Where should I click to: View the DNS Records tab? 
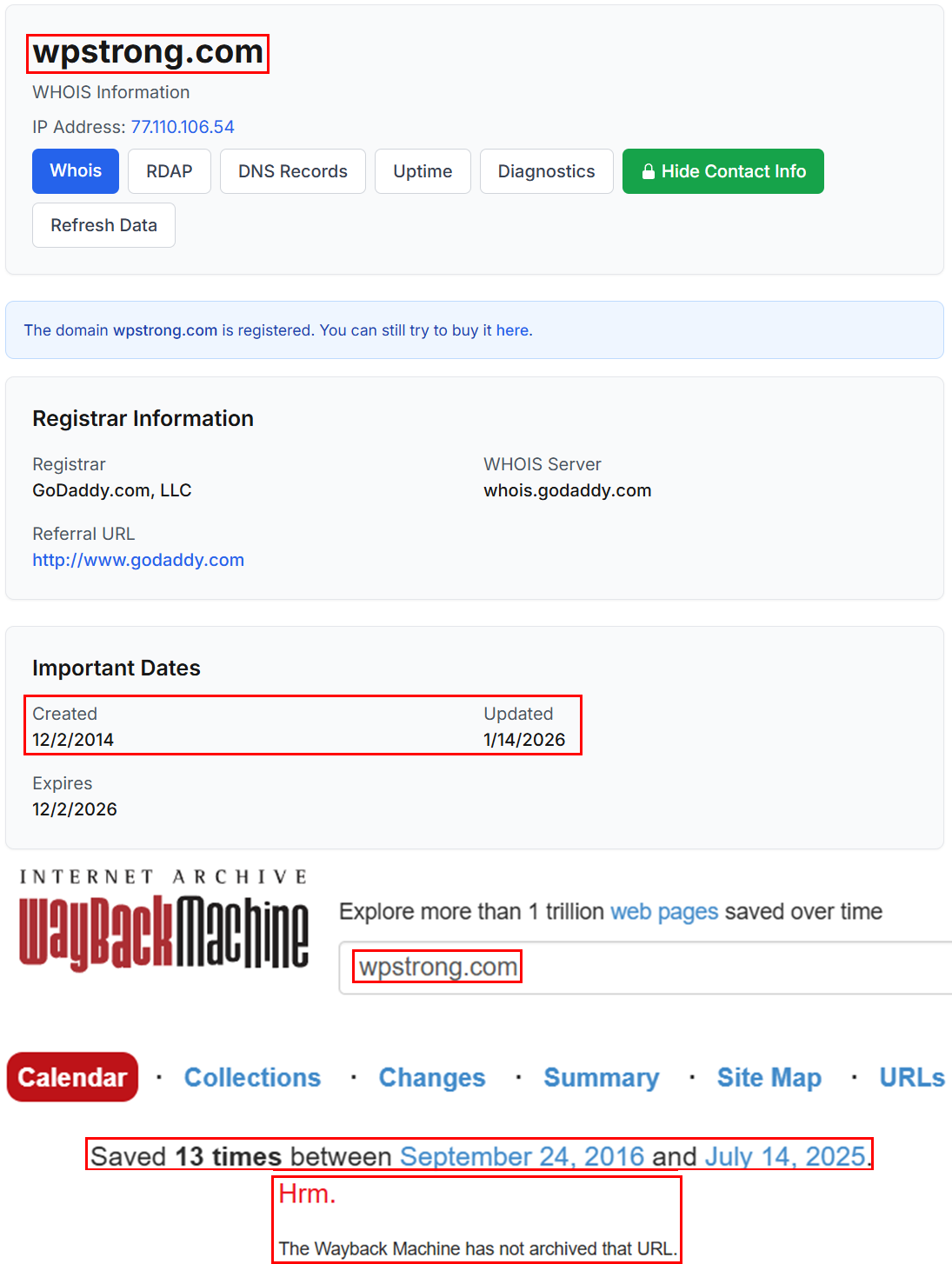pyautogui.click(x=292, y=171)
